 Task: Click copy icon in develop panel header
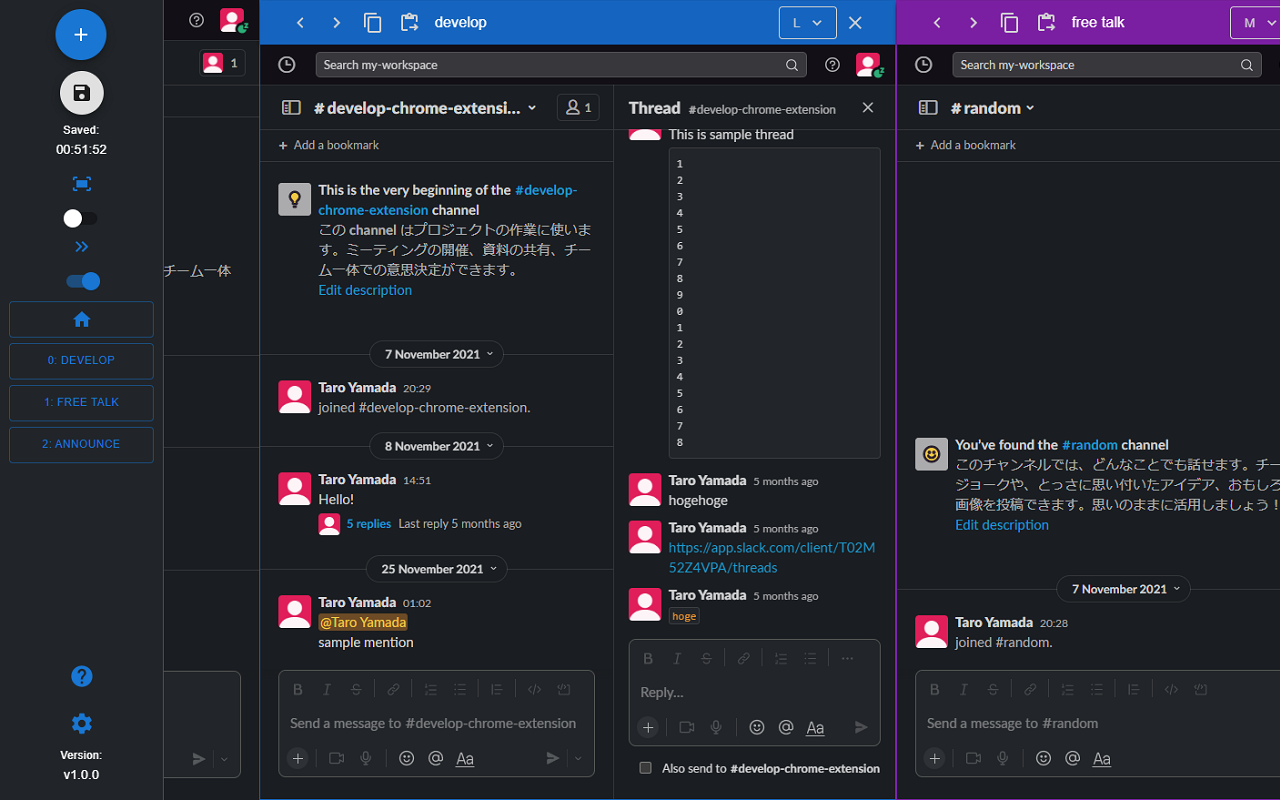(x=373, y=22)
